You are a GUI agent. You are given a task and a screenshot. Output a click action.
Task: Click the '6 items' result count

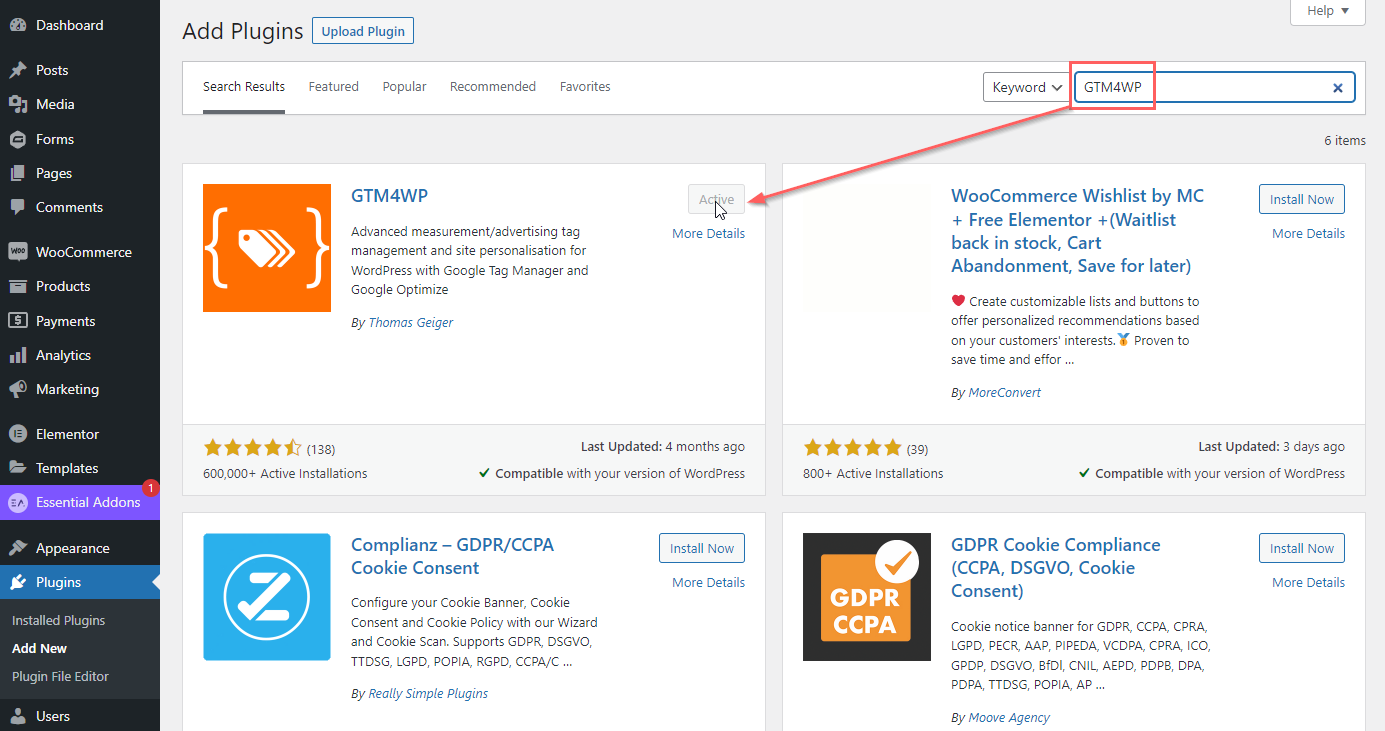pyautogui.click(x=1345, y=140)
